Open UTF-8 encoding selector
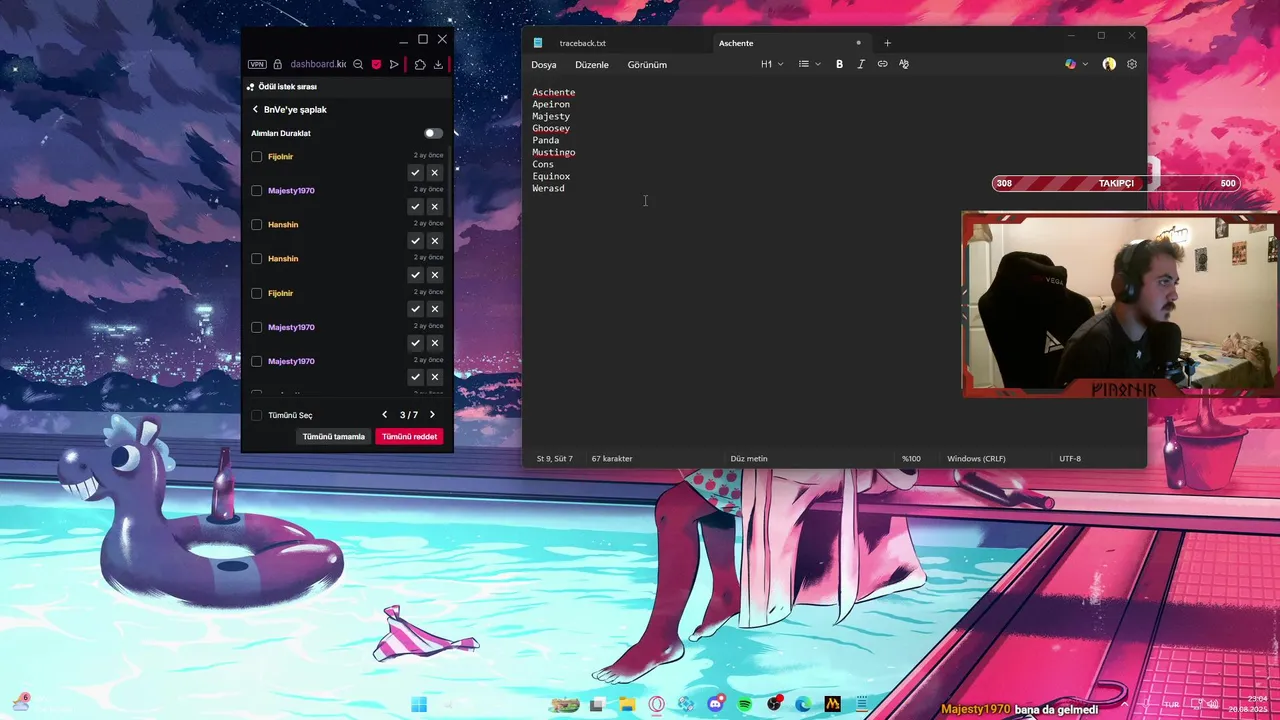Screen dimensions: 1280x720 (1070, 459)
